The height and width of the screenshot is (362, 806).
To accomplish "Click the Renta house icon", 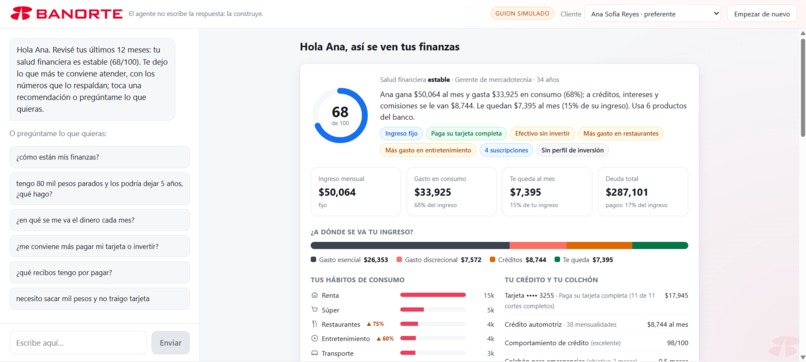I will (x=315, y=295).
